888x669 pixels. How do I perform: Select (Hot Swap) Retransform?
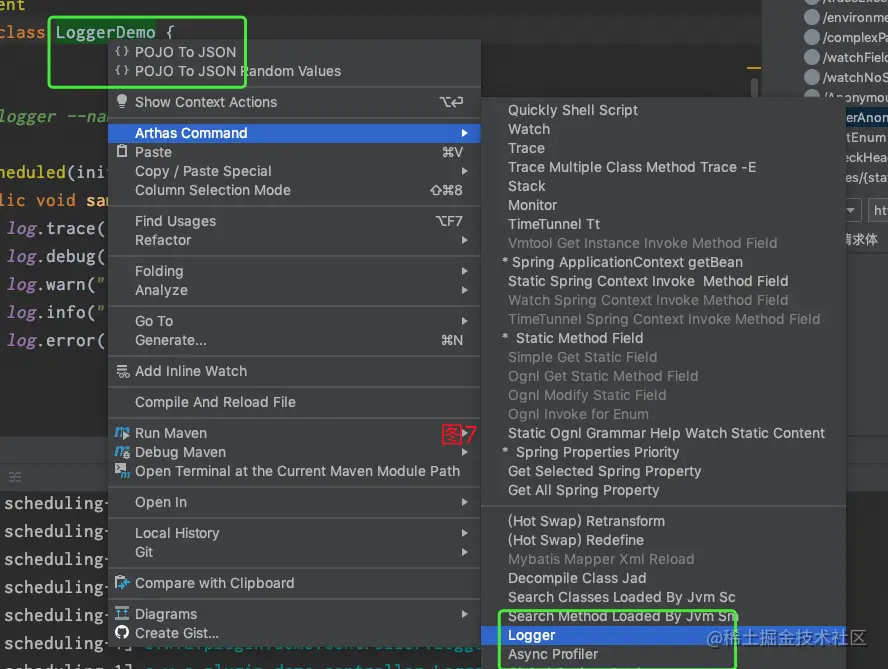click(x=663, y=521)
